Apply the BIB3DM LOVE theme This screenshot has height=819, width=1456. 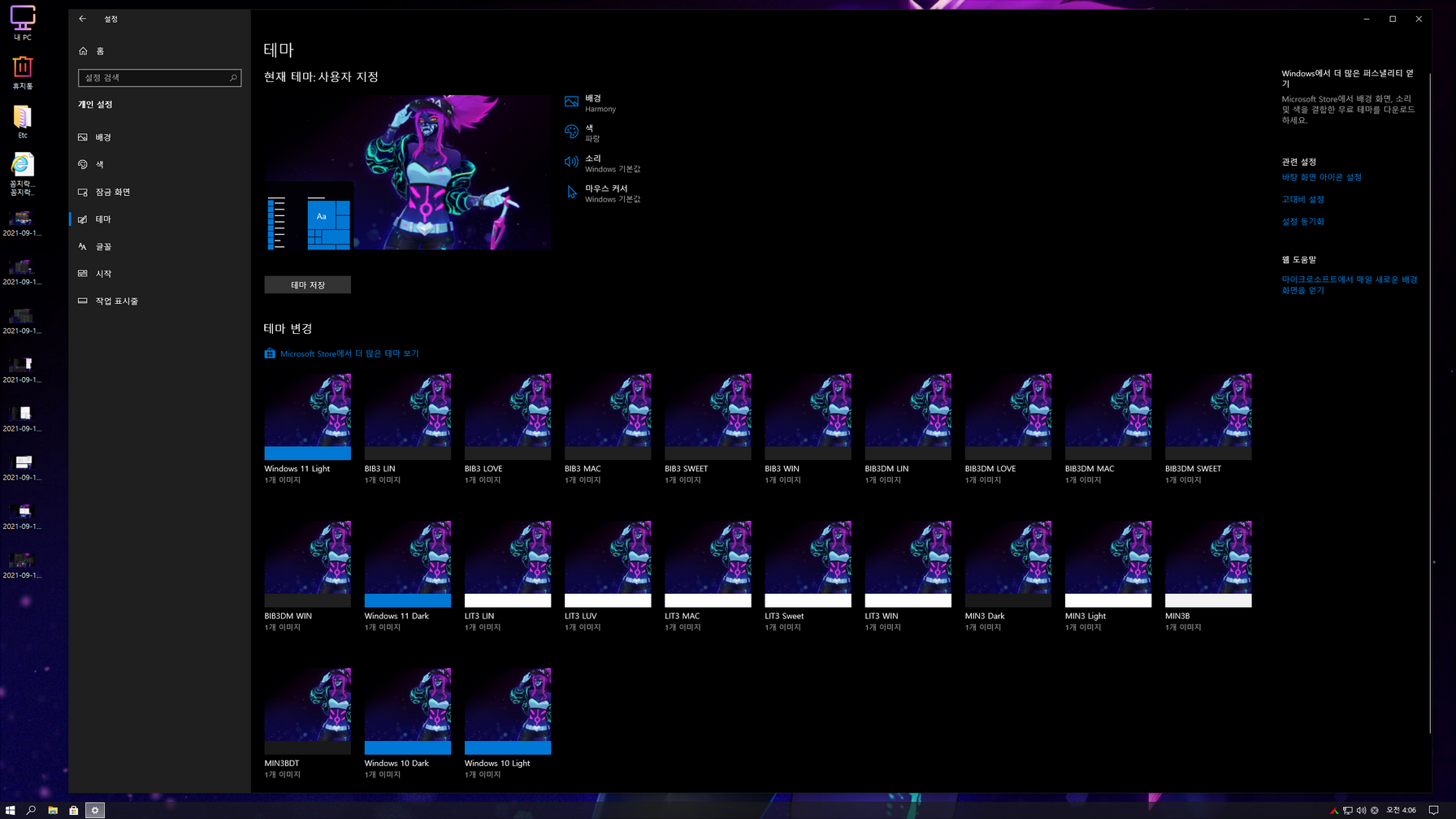tap(1007, 429)
